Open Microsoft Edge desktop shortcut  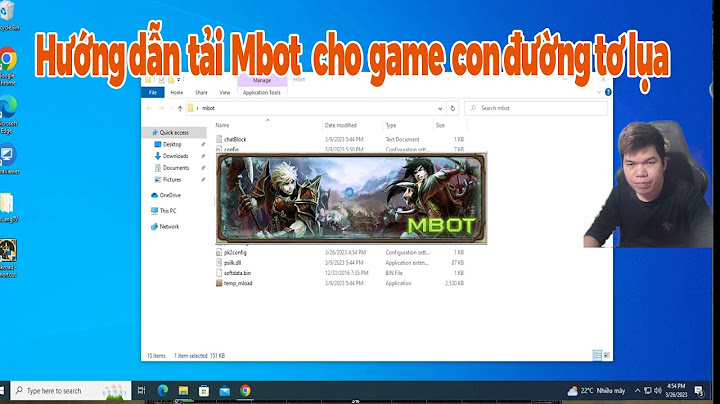click(x=7, y=114)
